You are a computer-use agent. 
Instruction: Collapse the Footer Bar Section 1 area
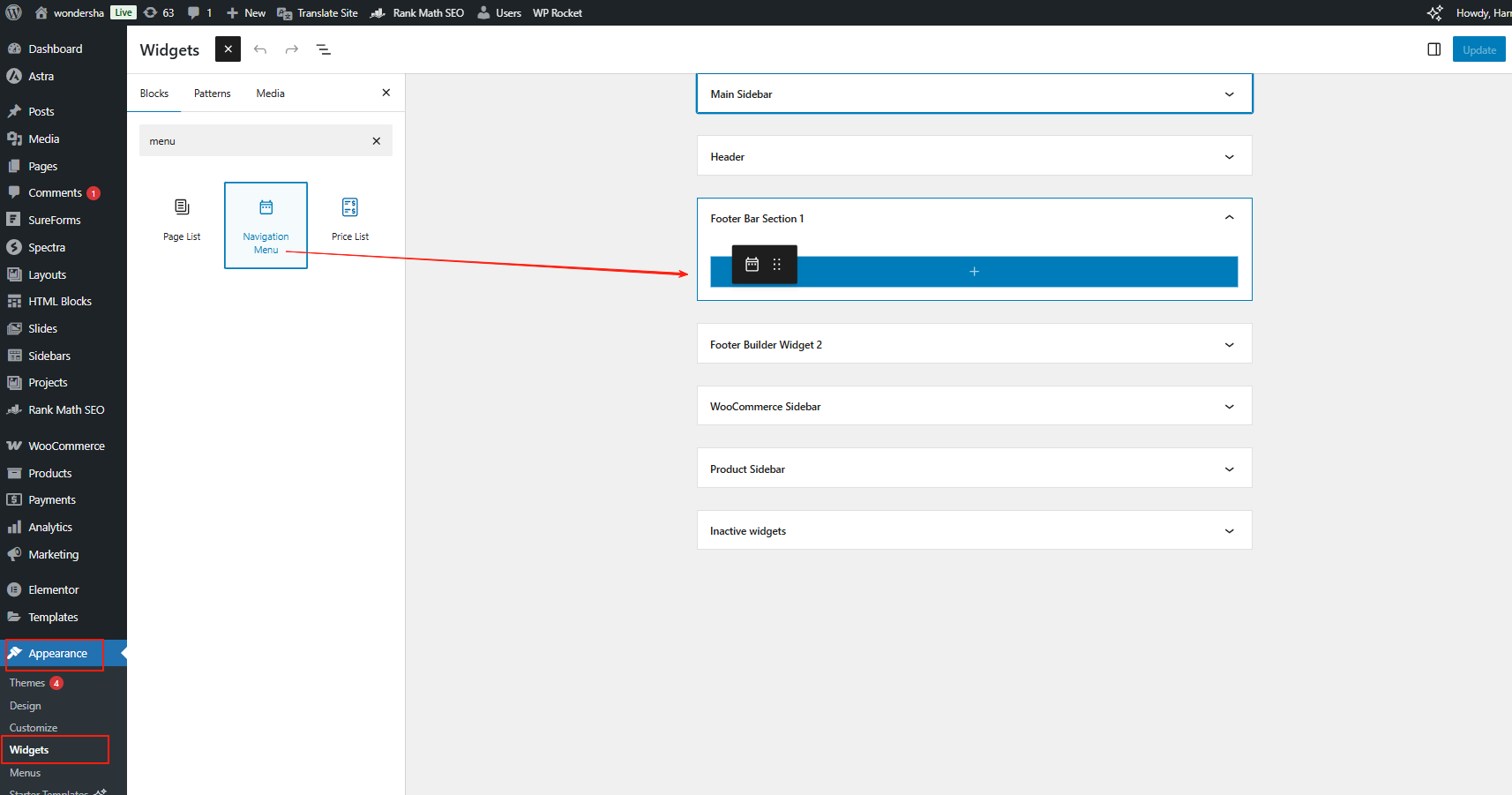pos(1229,218)
